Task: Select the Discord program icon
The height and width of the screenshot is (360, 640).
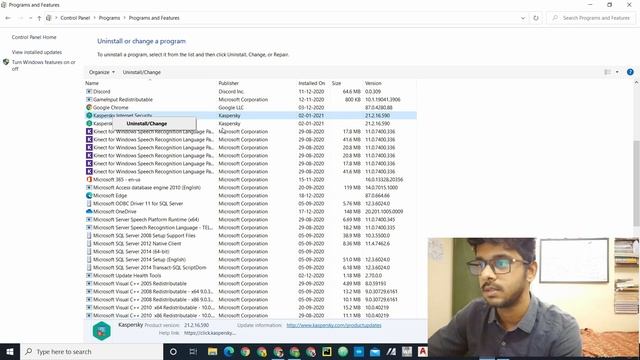Action: [x=89, y=91]
